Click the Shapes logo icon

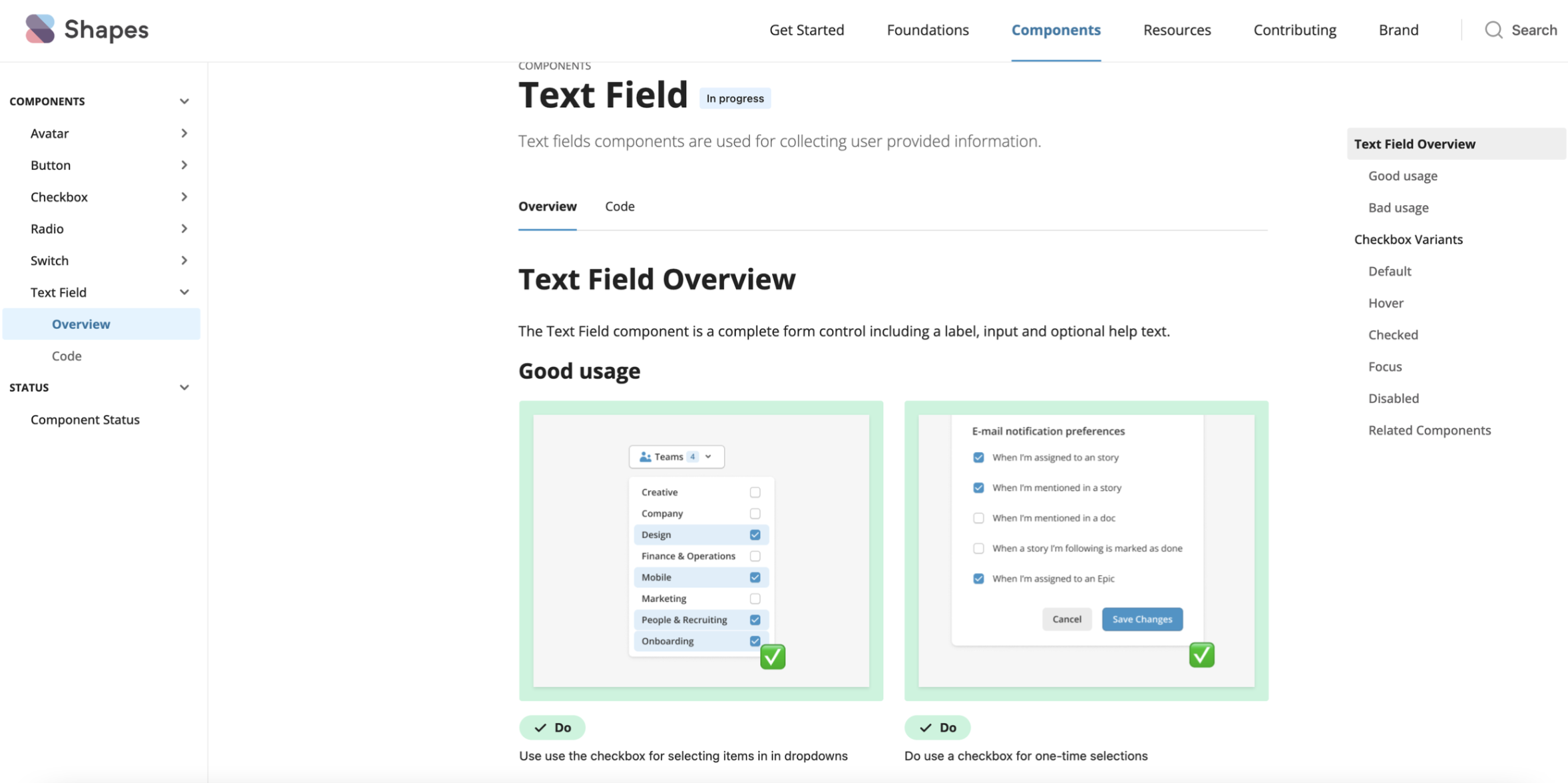click(x=39, y=29)
